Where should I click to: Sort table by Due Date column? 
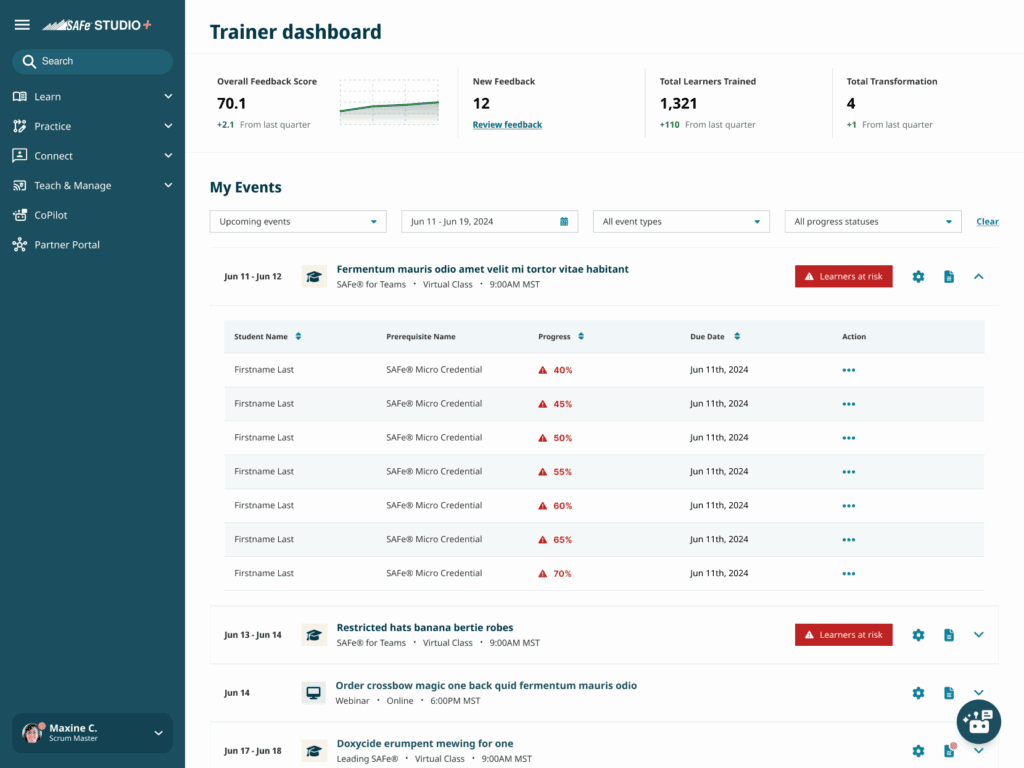(x=737, y=337)
